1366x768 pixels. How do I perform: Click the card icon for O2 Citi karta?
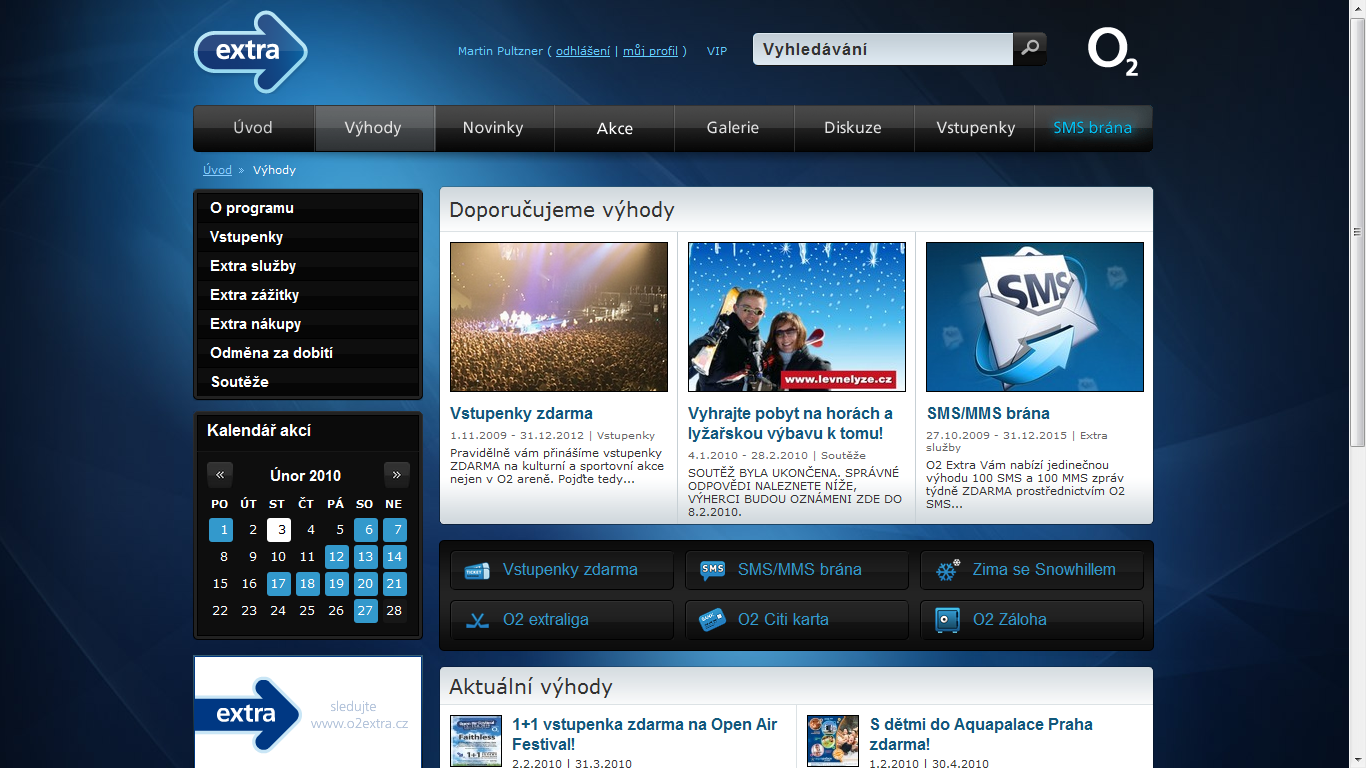coord(712,620)
